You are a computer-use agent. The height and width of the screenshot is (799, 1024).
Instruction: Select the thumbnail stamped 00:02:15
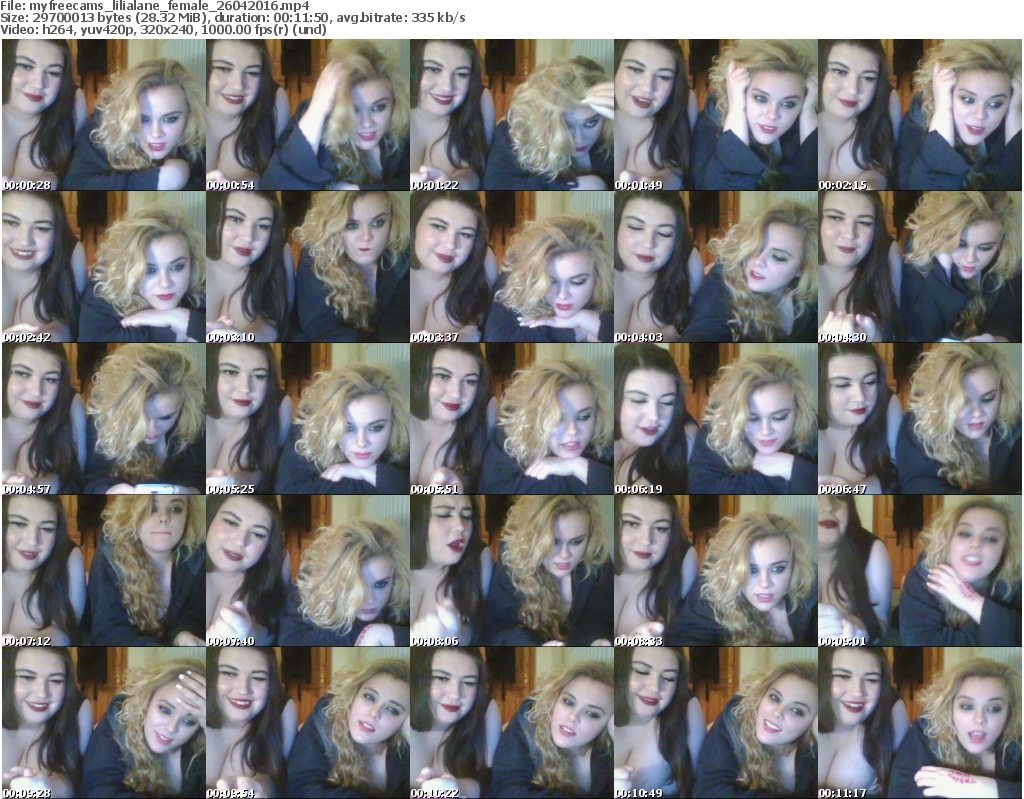pos(920,115)
